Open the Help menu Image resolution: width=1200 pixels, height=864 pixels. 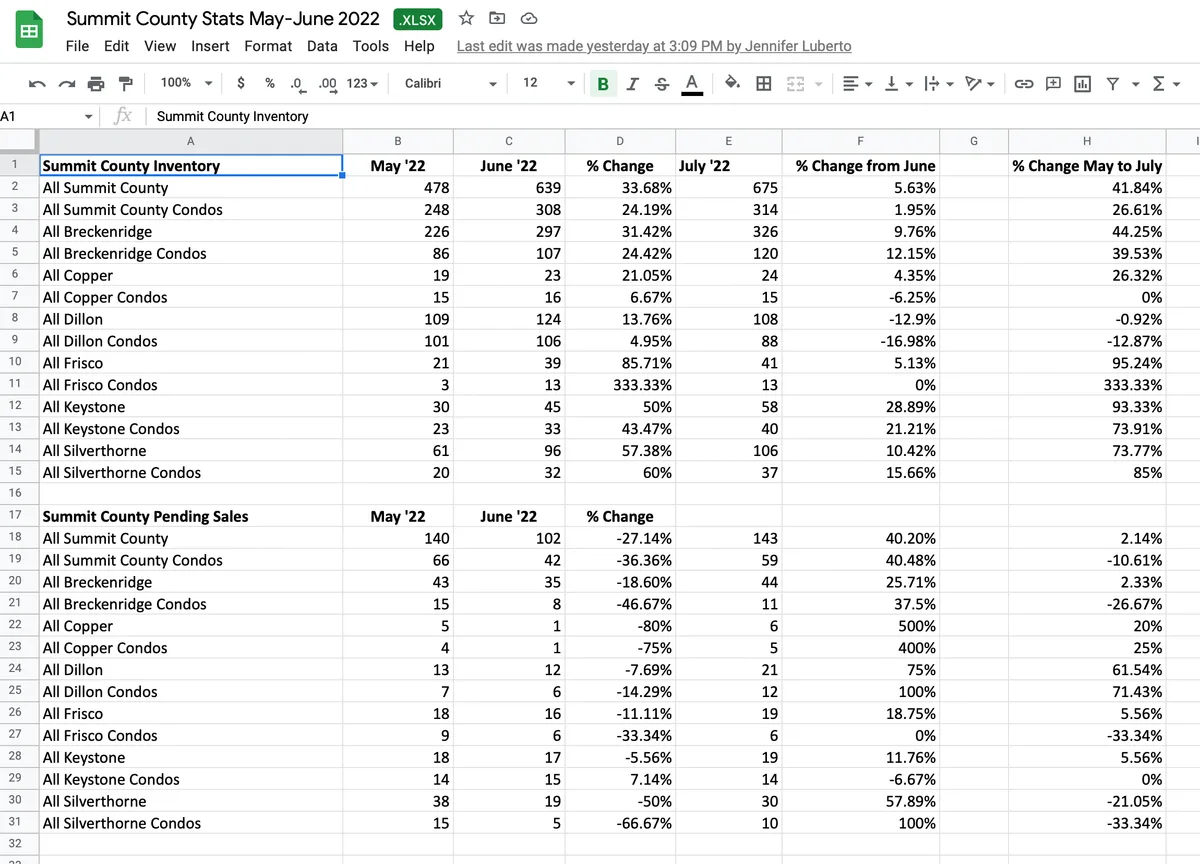pos(419,46)
